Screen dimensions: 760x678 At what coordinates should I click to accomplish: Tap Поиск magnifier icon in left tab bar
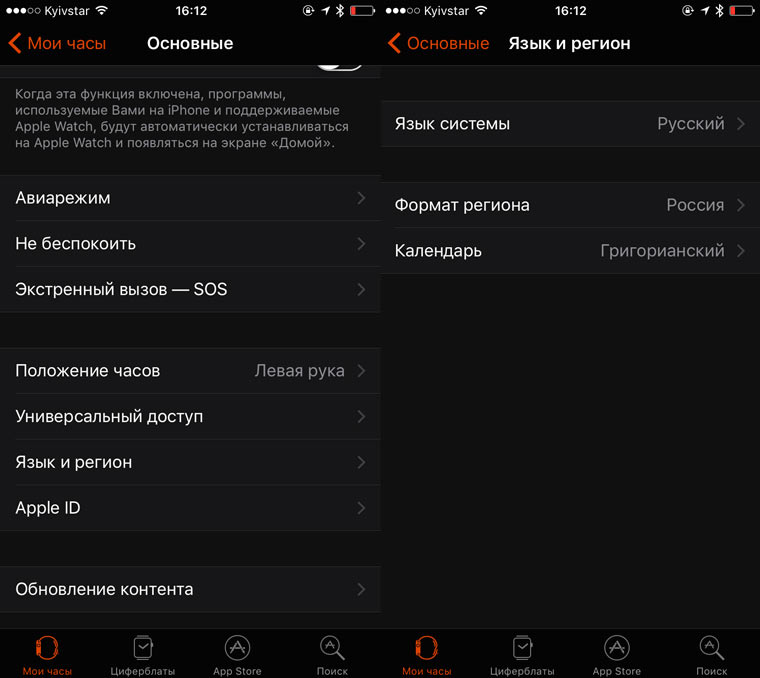332,648
